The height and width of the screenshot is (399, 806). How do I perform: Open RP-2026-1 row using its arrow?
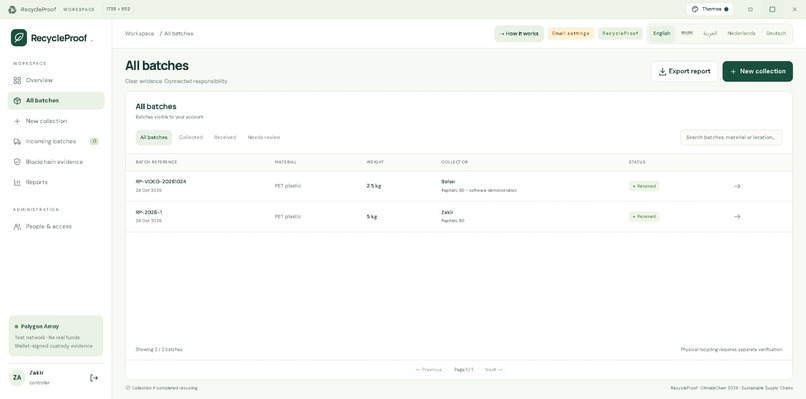coord(737,216)
